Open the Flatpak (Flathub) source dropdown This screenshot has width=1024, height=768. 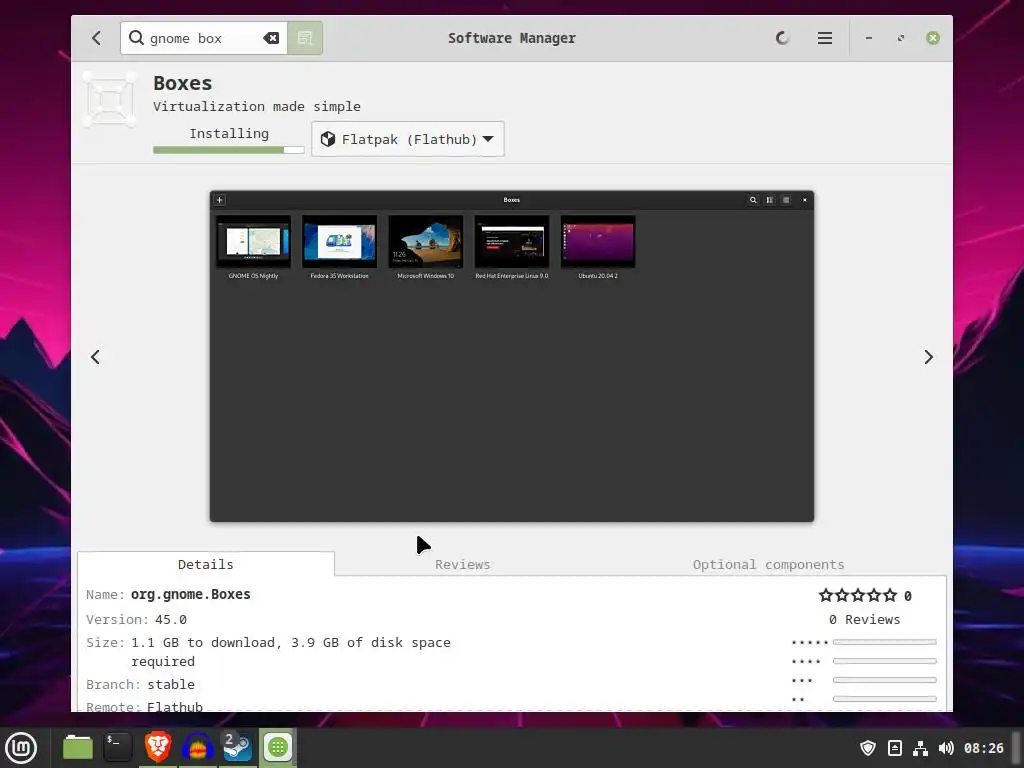408,139
